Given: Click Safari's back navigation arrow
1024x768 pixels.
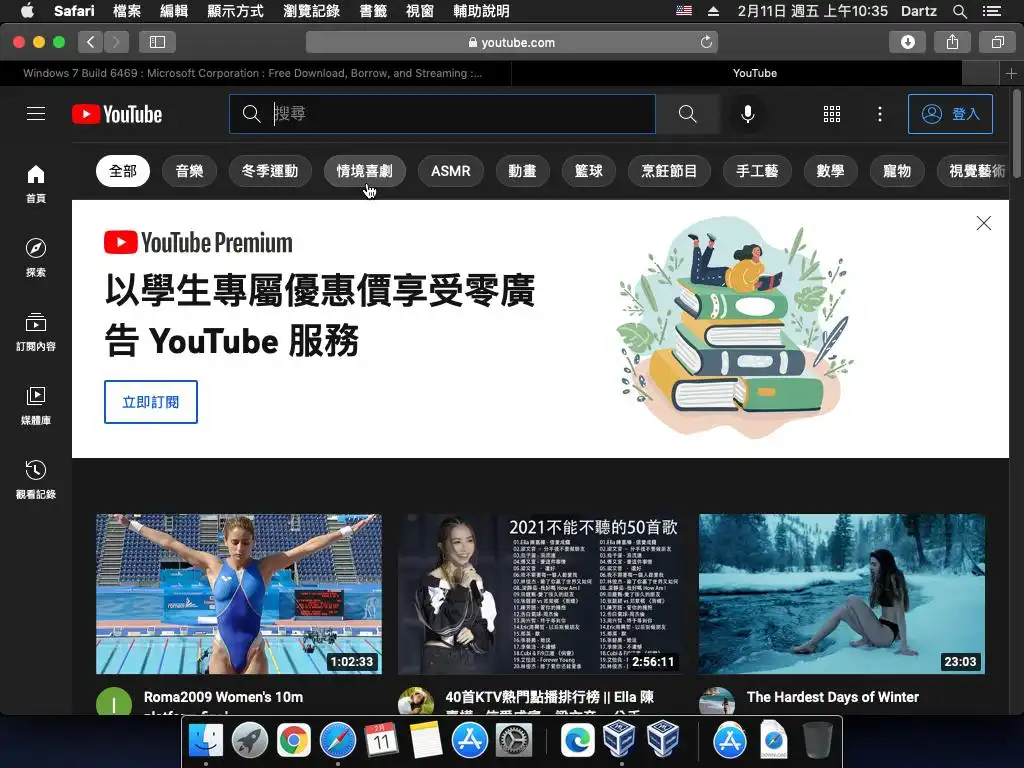Looking at the screenshot, I should point(91,42).
